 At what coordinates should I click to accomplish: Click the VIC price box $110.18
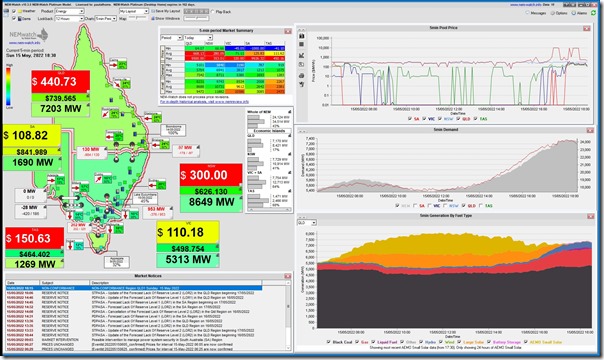pos(188,232)
